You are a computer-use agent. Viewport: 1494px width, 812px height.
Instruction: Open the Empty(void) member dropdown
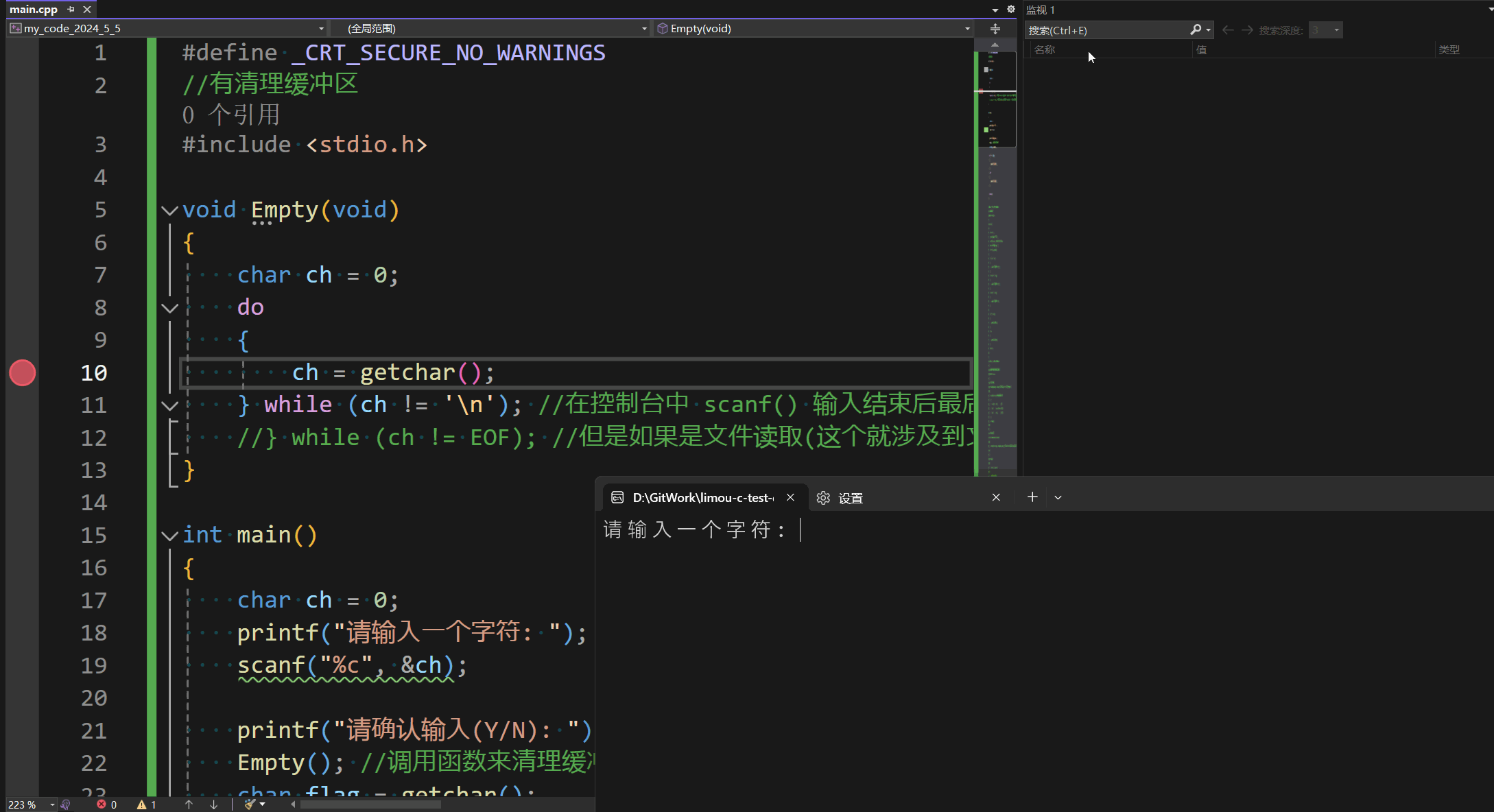click(967, 29)
